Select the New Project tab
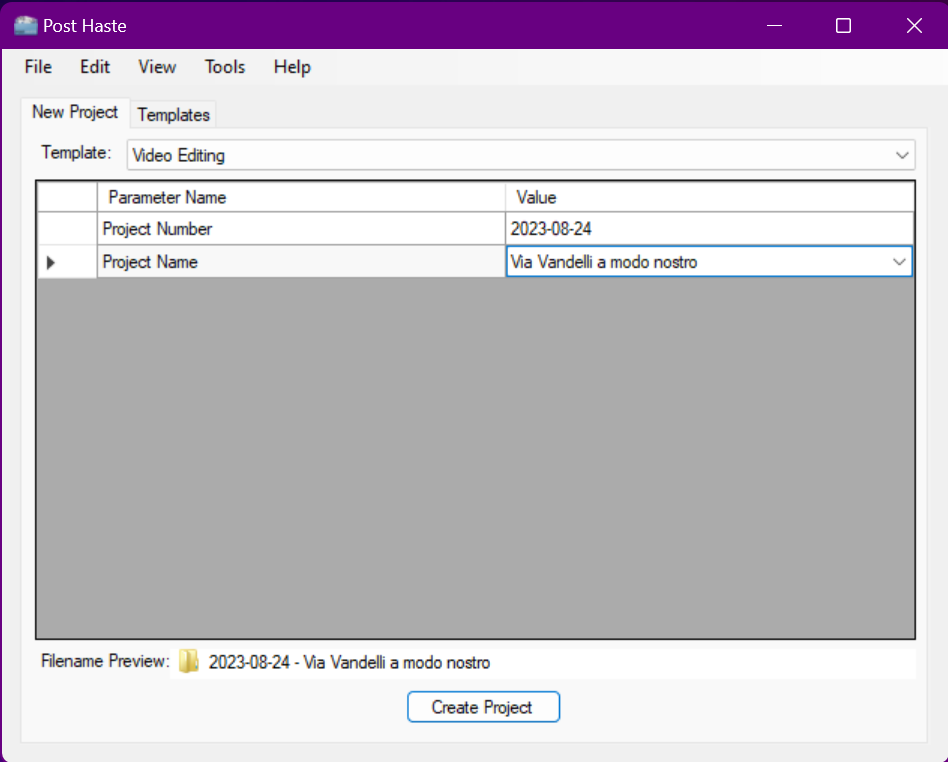This screenshot has width=948, height=762. point(75,112)
